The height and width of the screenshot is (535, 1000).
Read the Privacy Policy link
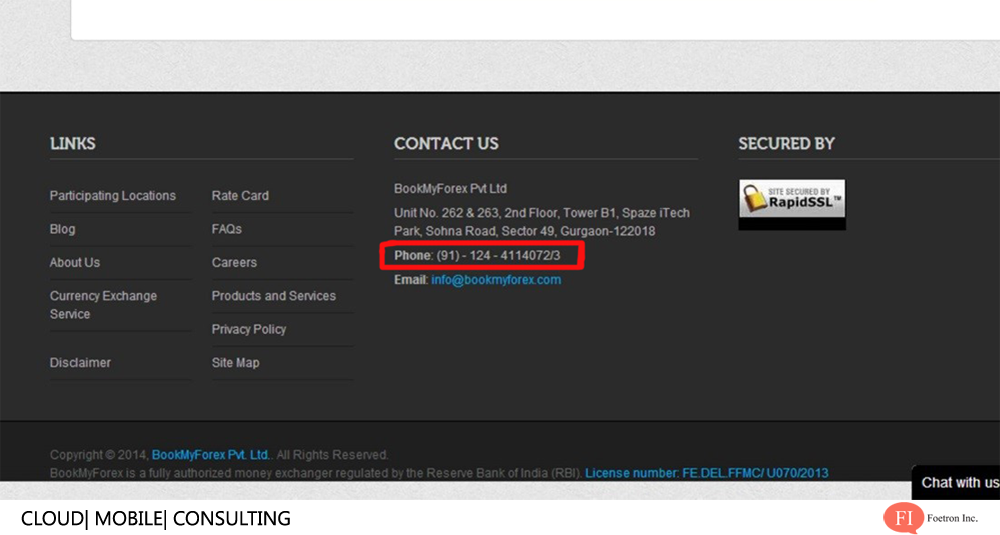249,329
